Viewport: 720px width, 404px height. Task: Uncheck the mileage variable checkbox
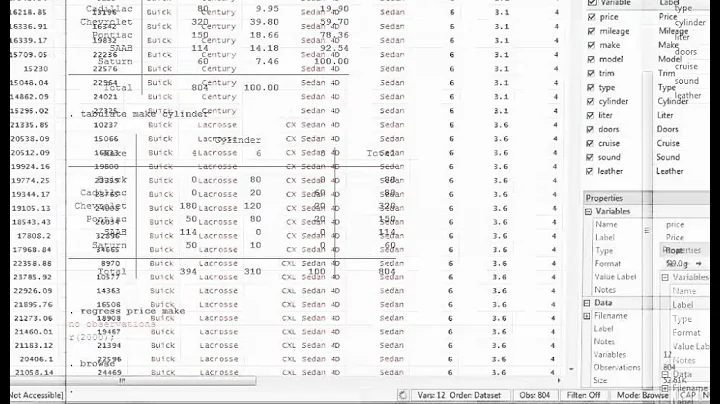[x=591, y=31]
